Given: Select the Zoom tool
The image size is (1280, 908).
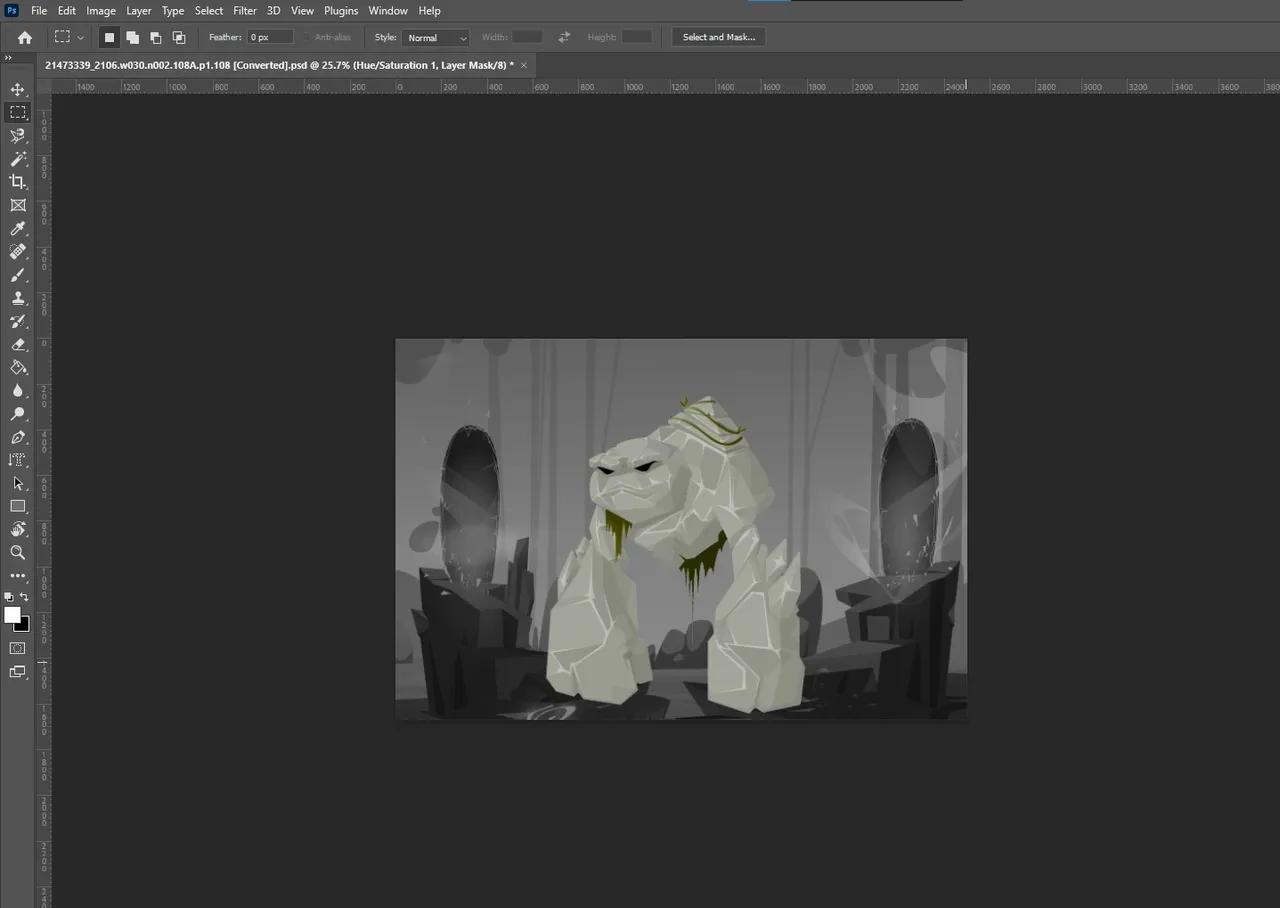Looking at the screenshot, I should click(x=18, y=552).
